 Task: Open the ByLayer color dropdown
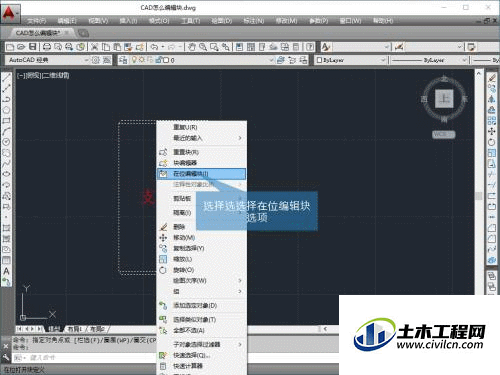351,60
